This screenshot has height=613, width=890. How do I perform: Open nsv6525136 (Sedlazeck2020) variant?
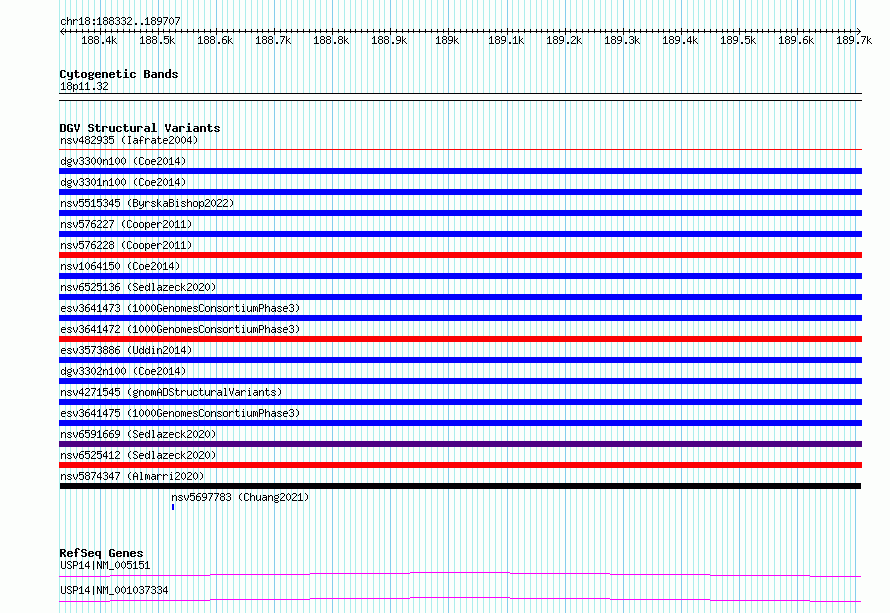[138, 287]
